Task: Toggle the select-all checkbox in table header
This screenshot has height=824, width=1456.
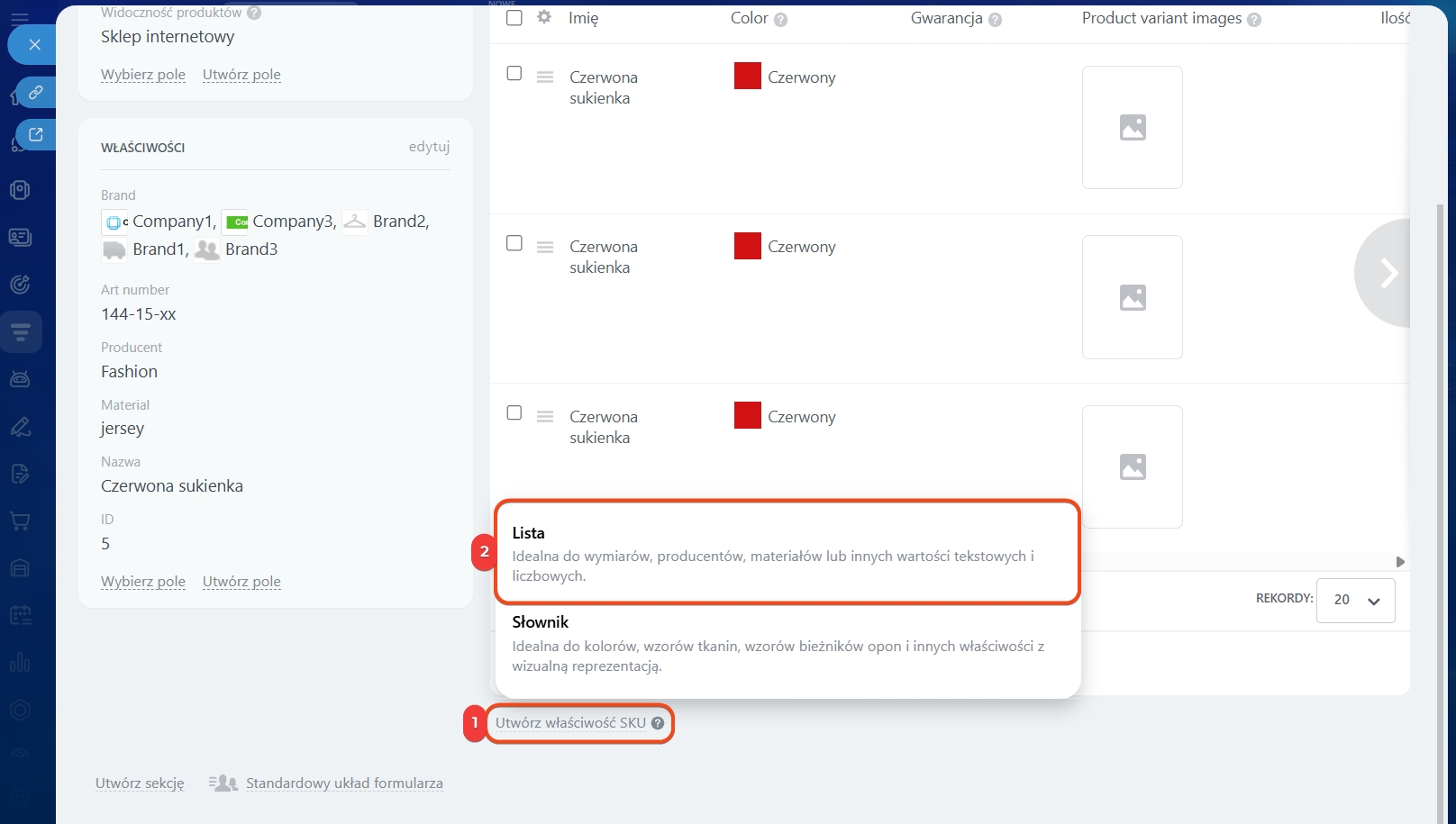Action: tap(514, 18)
